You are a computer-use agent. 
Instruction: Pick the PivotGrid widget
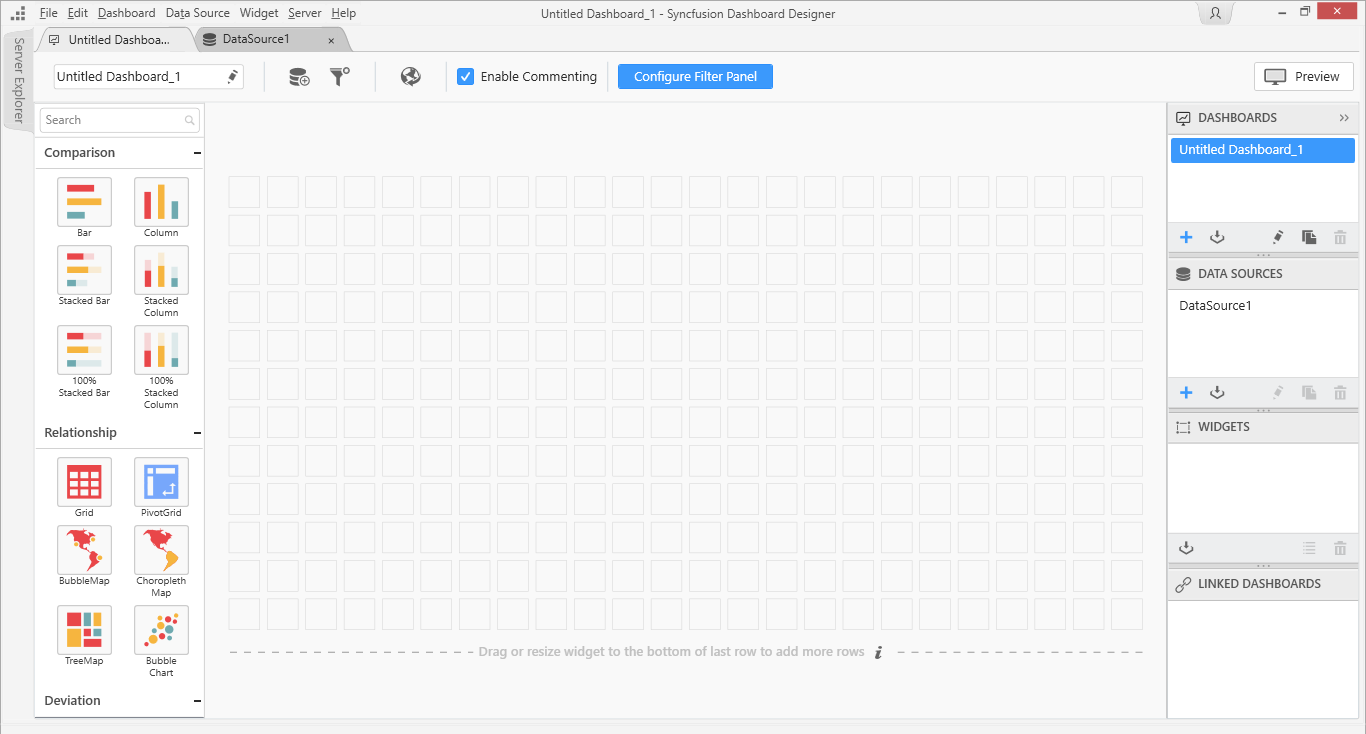coord(161,482)
